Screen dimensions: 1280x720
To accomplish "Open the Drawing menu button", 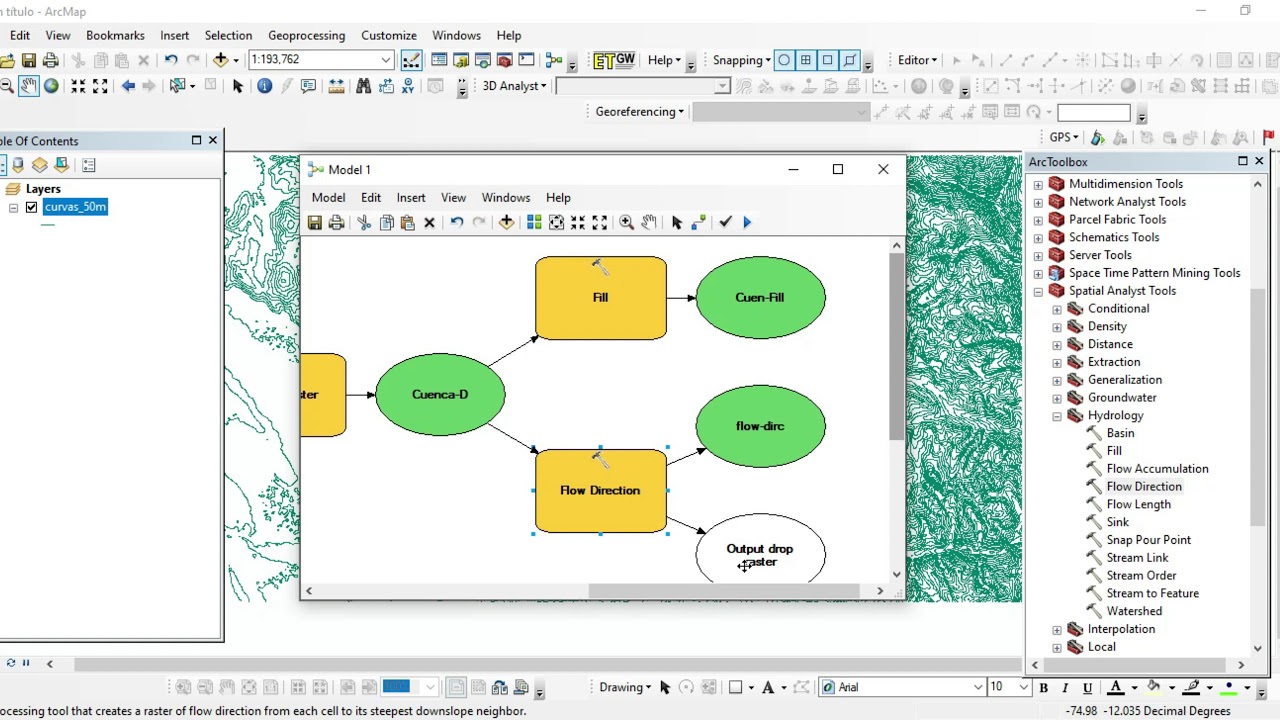I will (x=625, y=687).
